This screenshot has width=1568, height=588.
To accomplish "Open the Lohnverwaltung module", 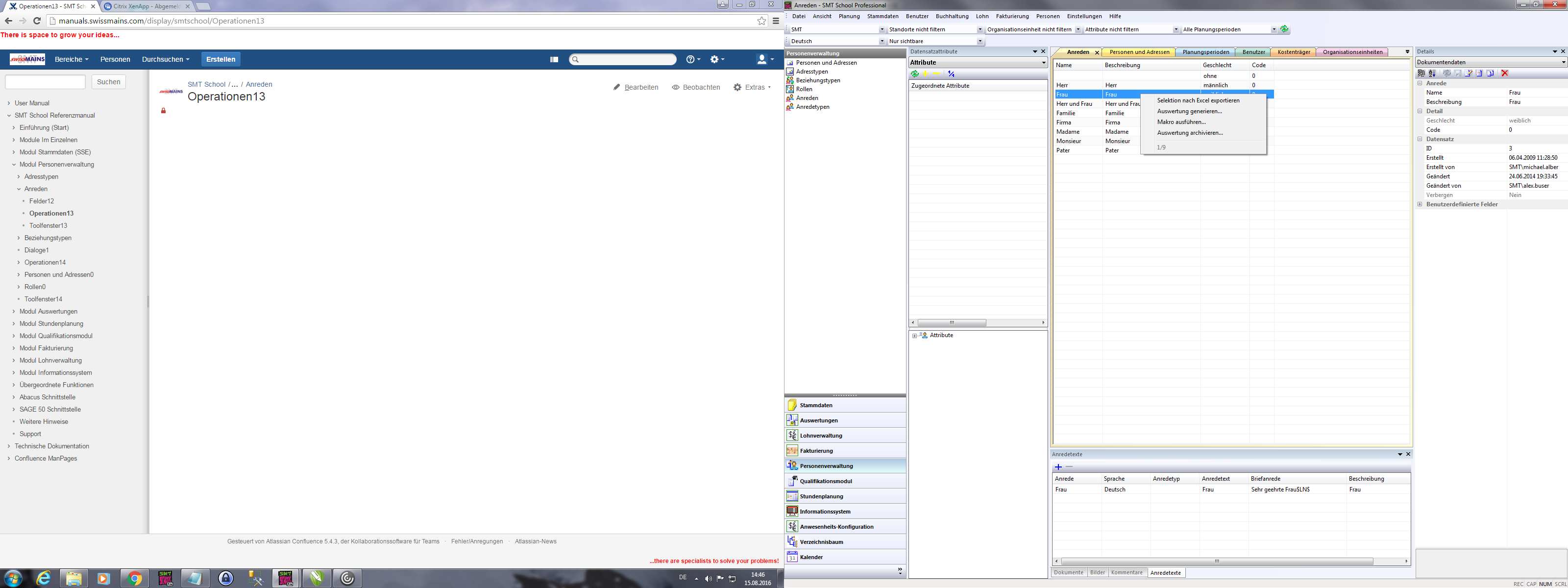I will coord(821,435).
